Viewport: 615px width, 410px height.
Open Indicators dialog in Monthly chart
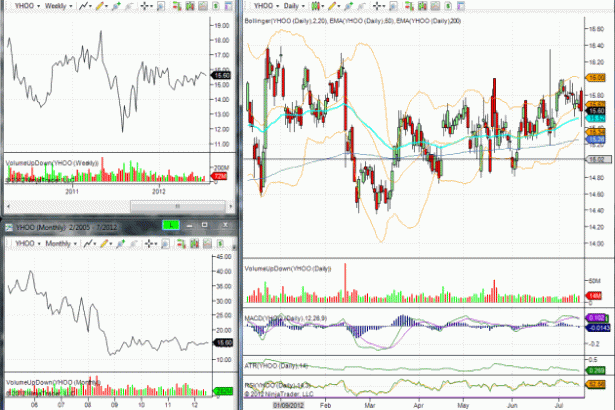(x=207, y=244)
